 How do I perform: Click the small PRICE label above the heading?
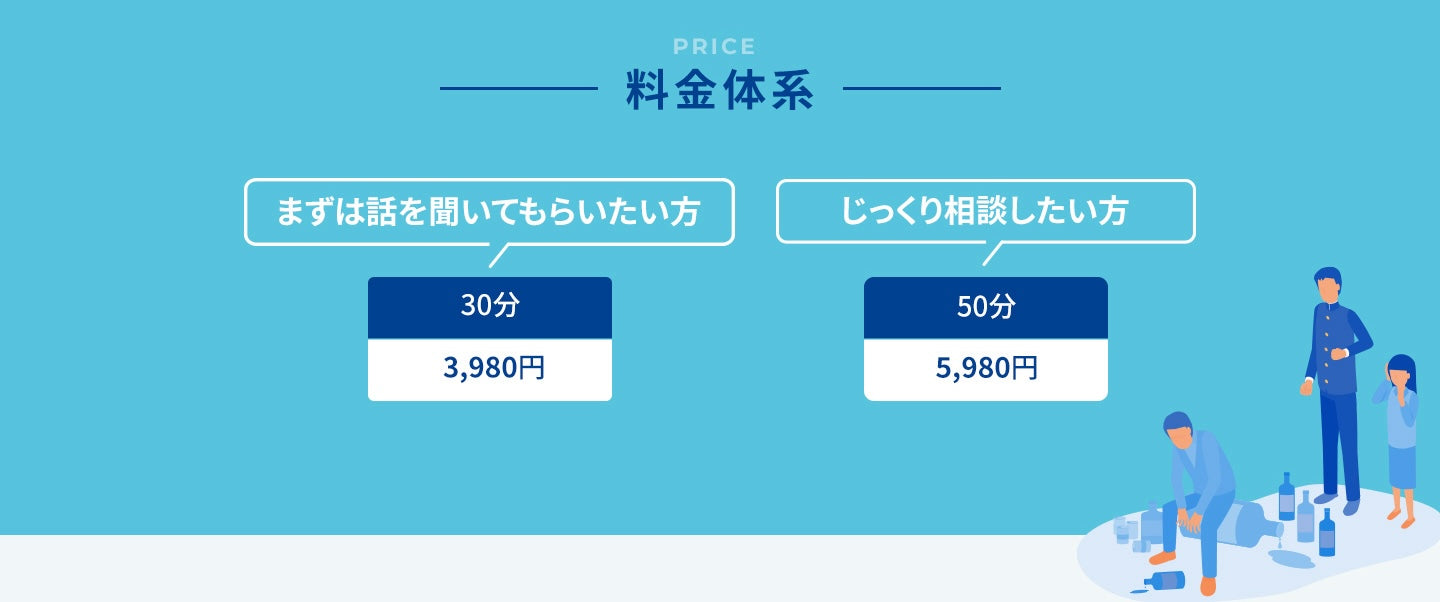[714, 46]
